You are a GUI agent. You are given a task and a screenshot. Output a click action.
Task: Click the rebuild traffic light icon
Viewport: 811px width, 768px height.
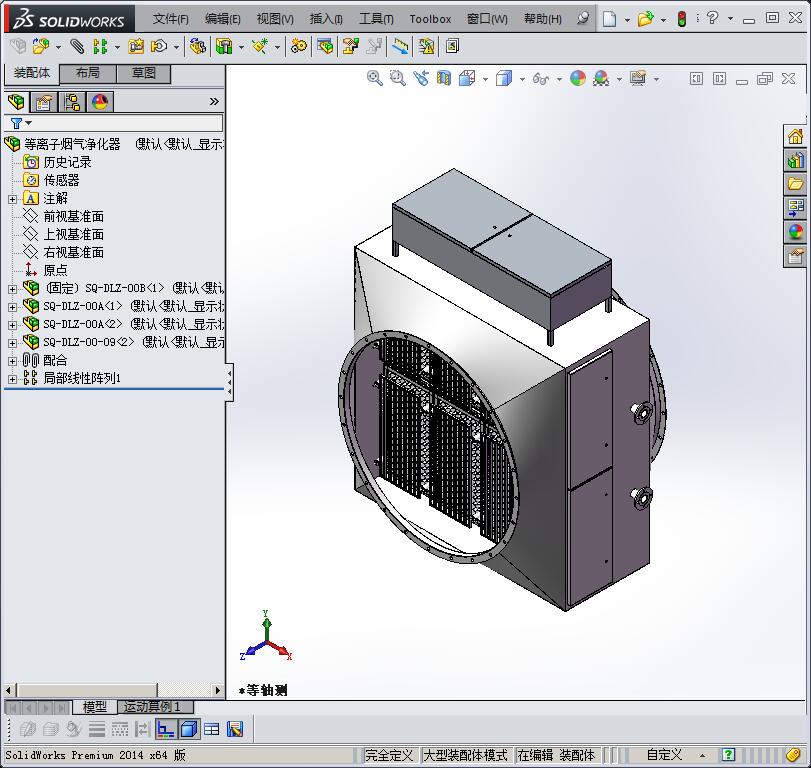682,19
